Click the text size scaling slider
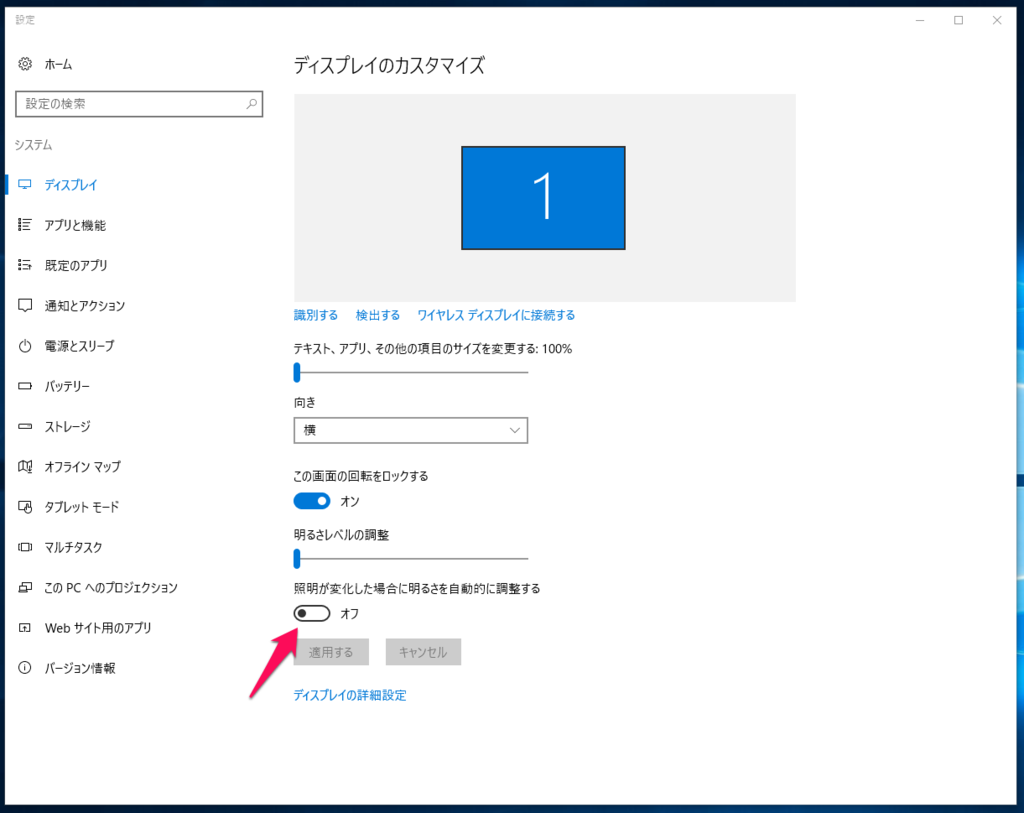This screenshot has height=813, width=1024. pos(411,372)
